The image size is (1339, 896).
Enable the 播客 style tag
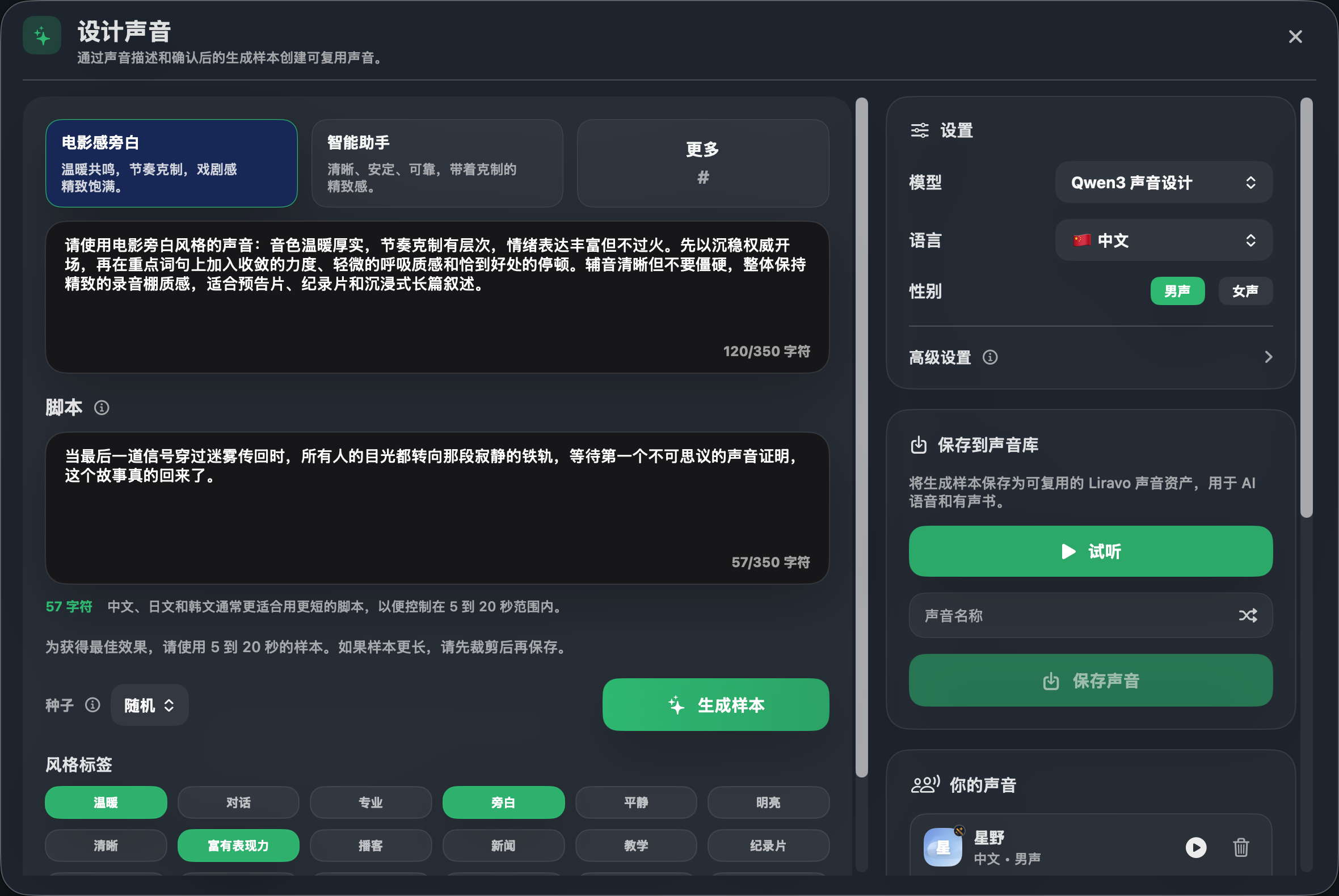click(370, 845)
